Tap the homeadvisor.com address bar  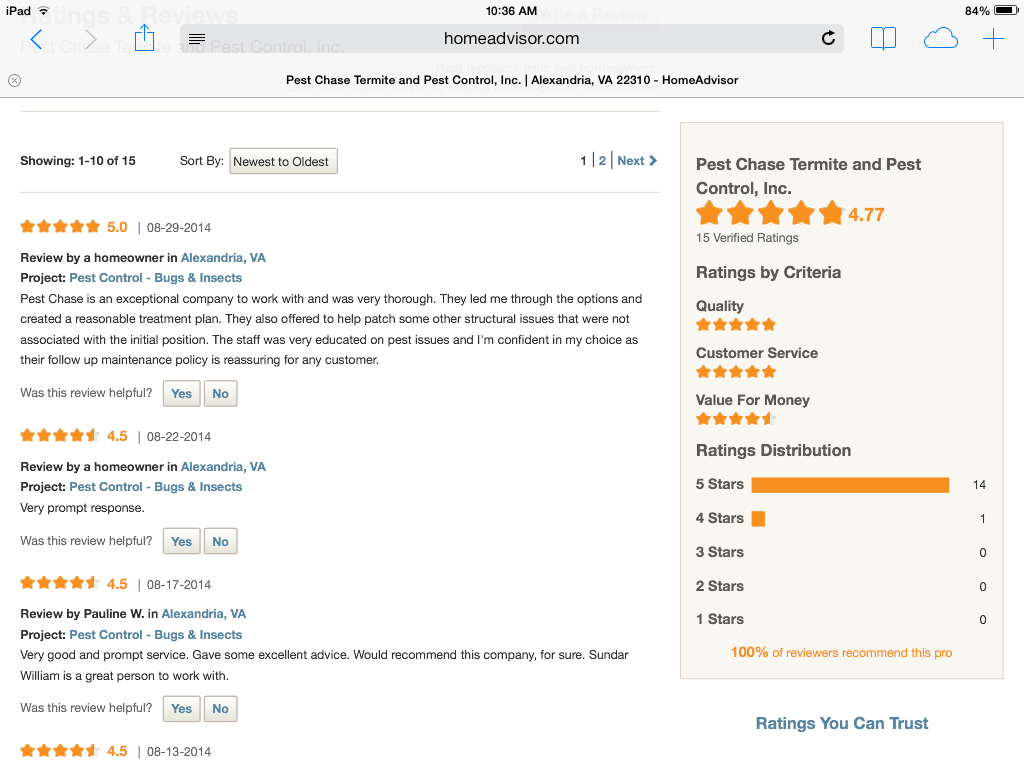[x=511, y=39]
